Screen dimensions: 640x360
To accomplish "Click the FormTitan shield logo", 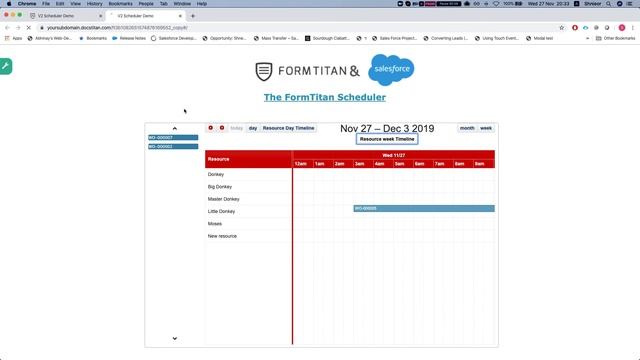I will (264, 71).
